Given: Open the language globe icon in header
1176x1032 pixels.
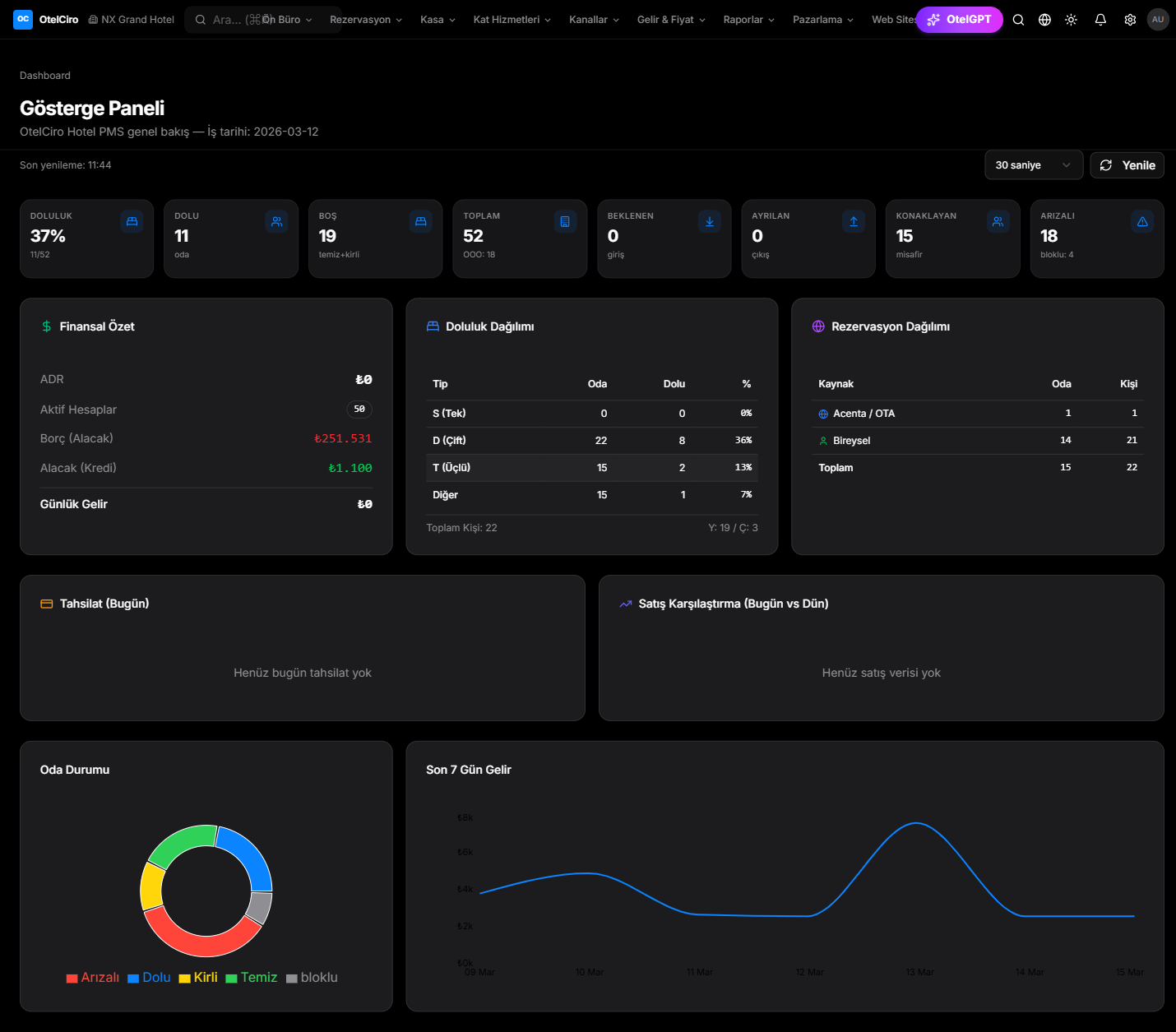Looking at the screenshot, I should point(1044,20).
